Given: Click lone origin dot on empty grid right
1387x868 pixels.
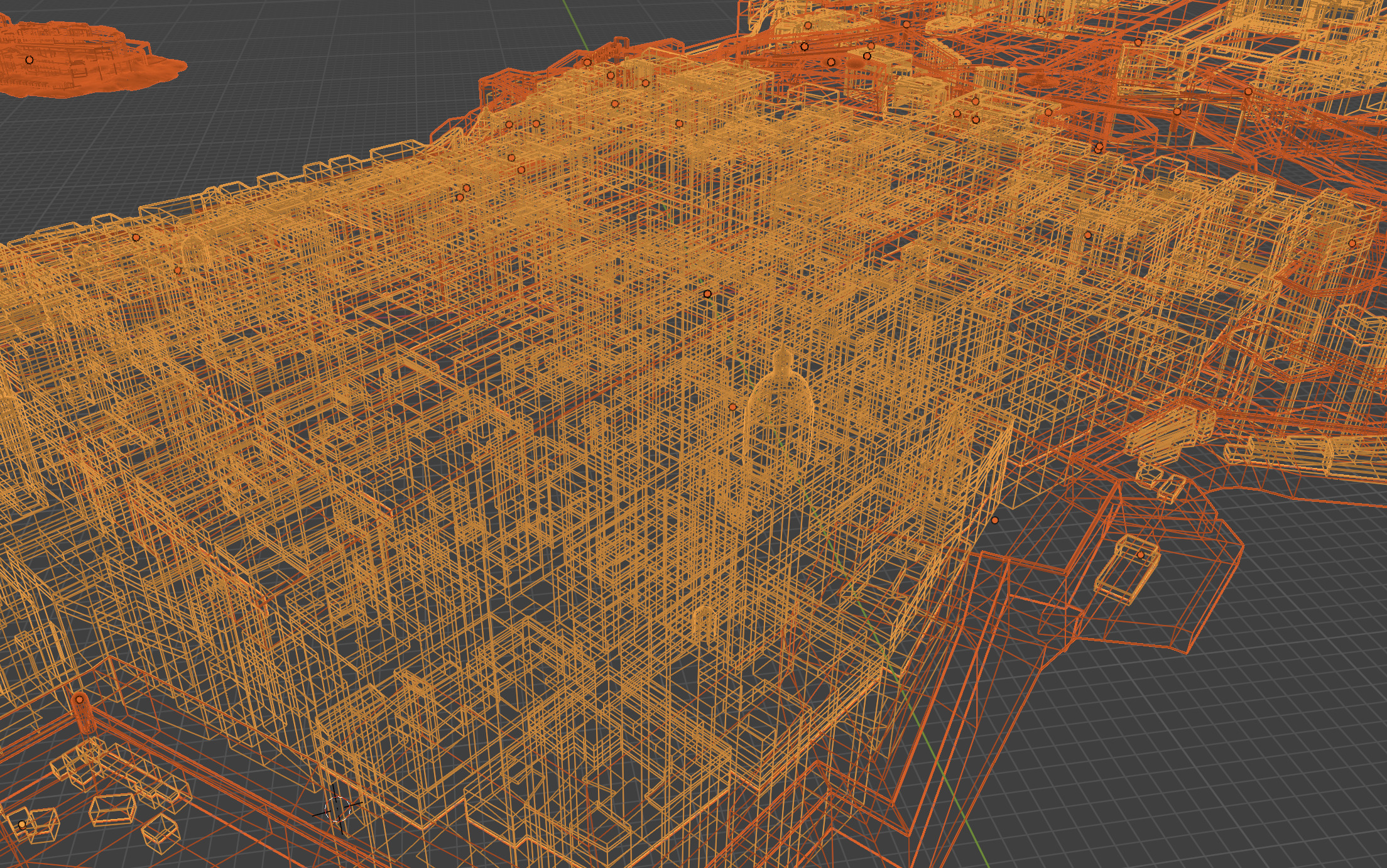Looking at the screenshot, I should 994,520.
